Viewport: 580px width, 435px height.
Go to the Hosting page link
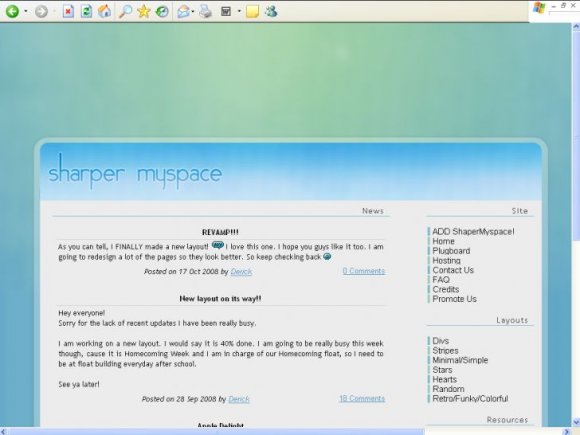pyautogui.click(x=446, y=260)
